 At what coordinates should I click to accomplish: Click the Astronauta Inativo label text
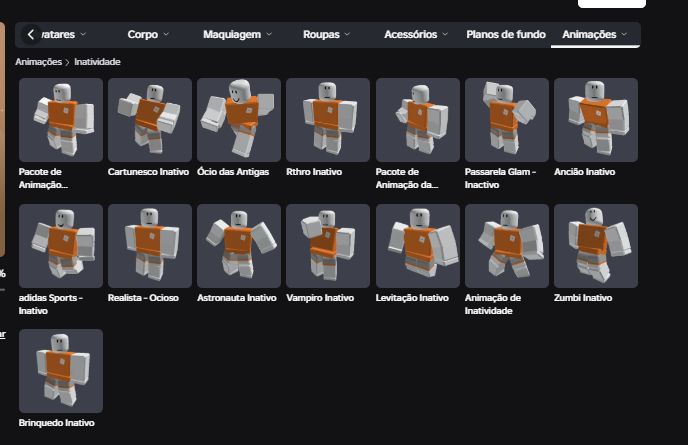[237, 298]
